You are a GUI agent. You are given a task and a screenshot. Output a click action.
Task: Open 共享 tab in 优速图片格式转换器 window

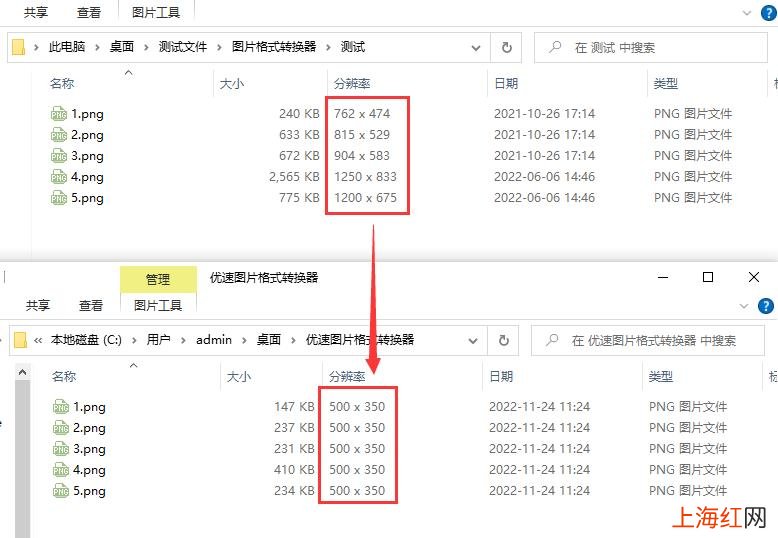[x=38, y=305]
